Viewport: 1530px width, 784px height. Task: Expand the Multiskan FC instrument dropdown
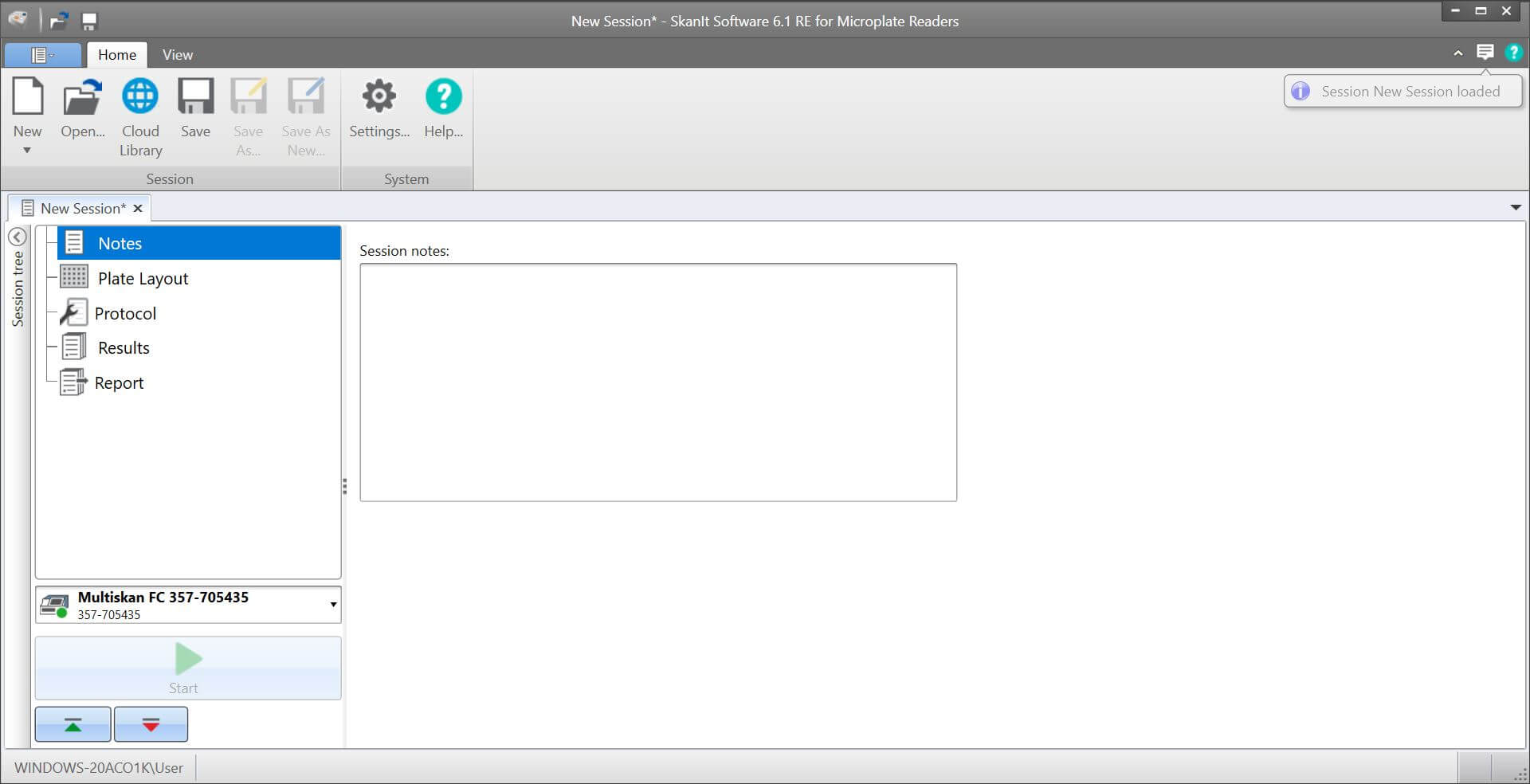pos(333,605)
